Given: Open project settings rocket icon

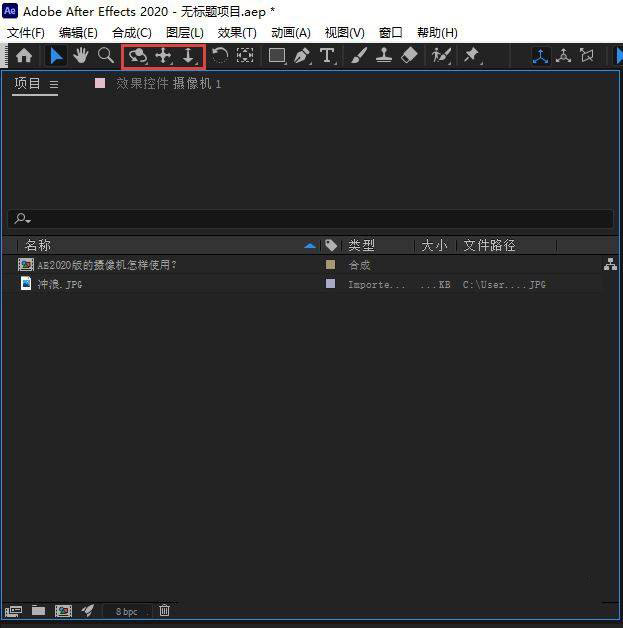Looking at the screenshot, I should (x=88, y=610).
